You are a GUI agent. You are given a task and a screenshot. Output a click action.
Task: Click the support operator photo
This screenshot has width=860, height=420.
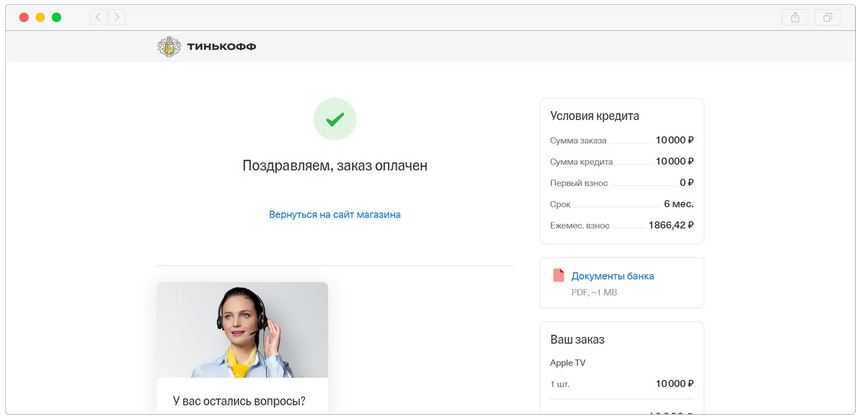[x=242, y=330]
